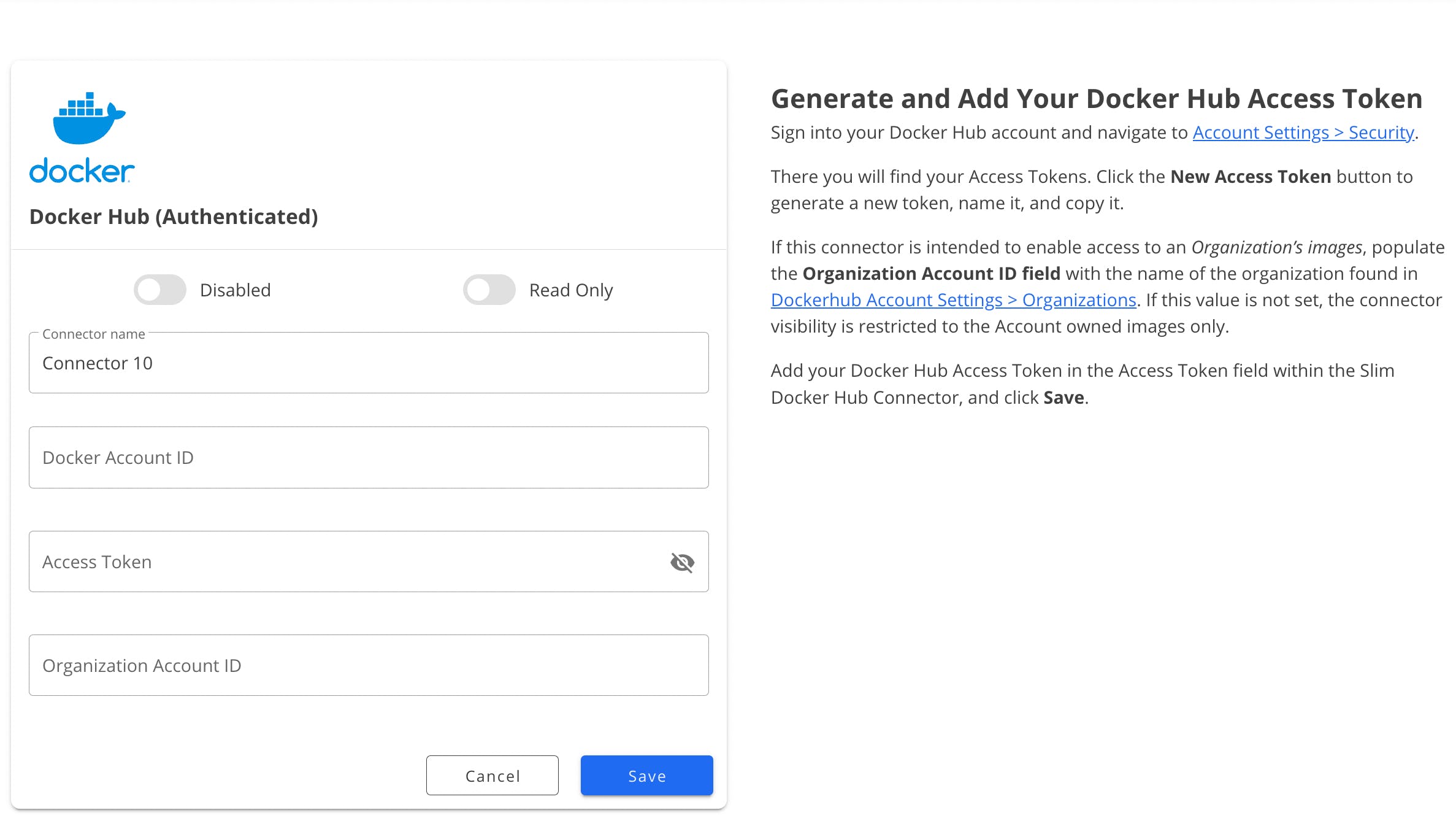Click the "Disabled" toggle label text
The height and width of the screenshot is (837, 1456).
click(235, 290)
